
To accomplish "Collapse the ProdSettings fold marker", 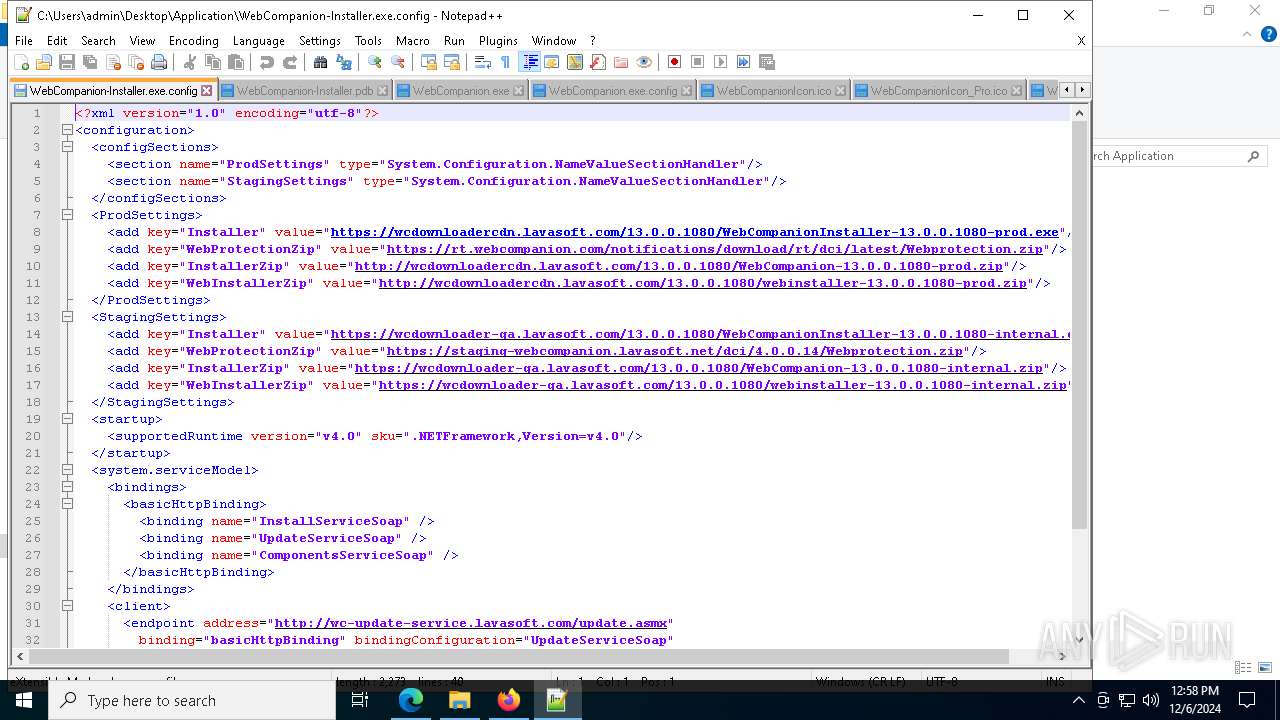I will click(67, 215).
